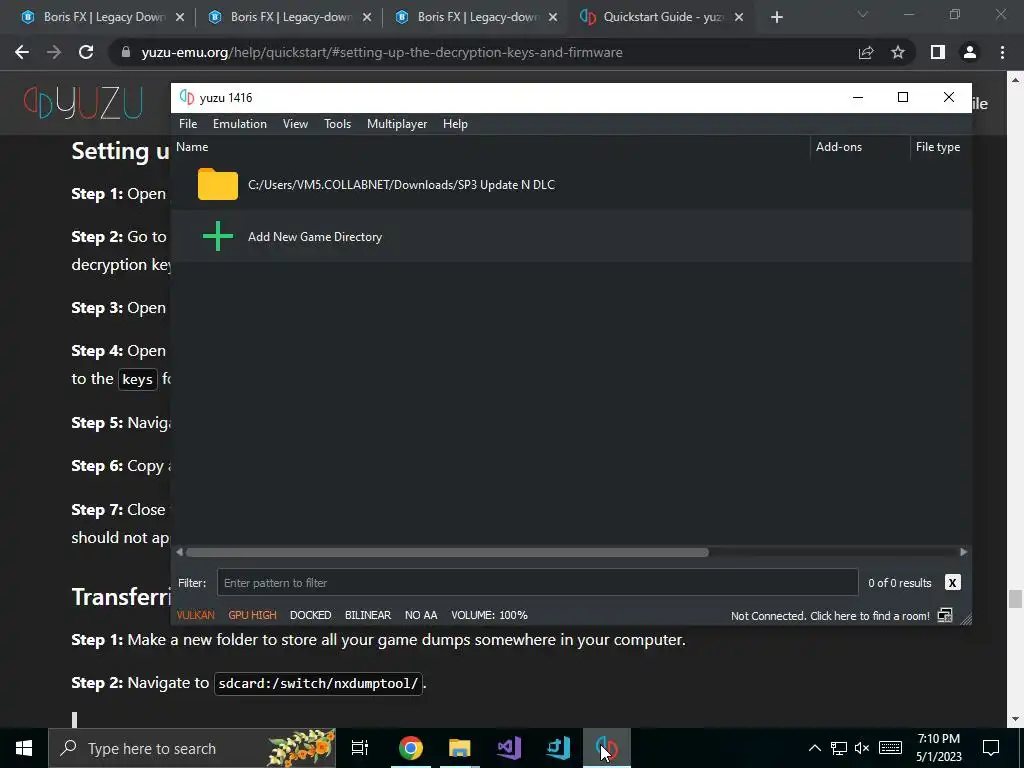Open Chrome side panel icon
1024x768 pixels.
(x=938, y=52)
